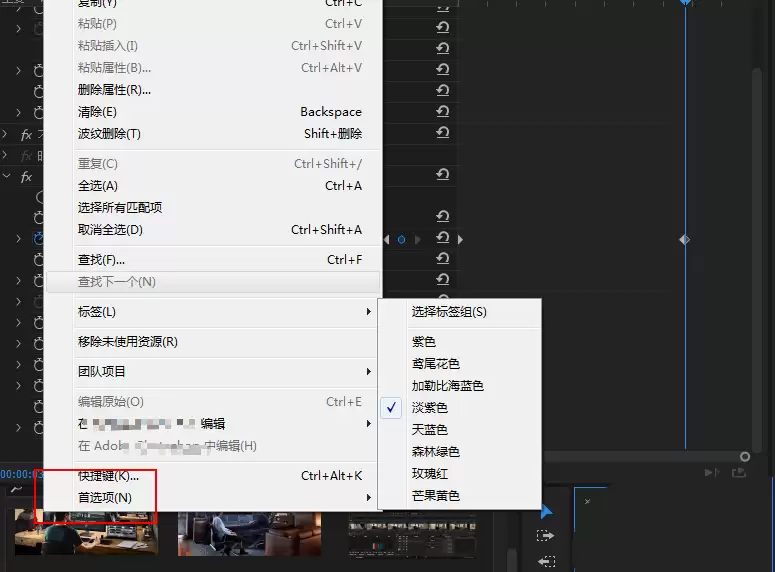Click the Overwrite clip icon

pyautogui.click(x=546, y=562)
